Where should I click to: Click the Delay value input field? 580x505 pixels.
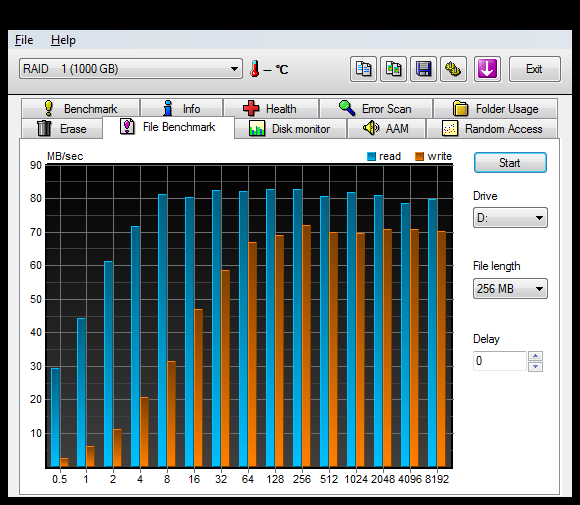click(499, 361)
